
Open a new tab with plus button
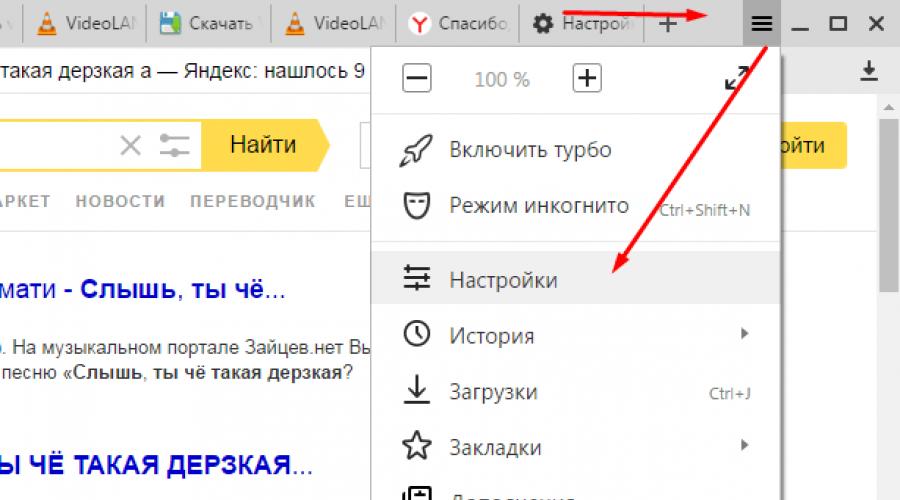tap(667, 23)
